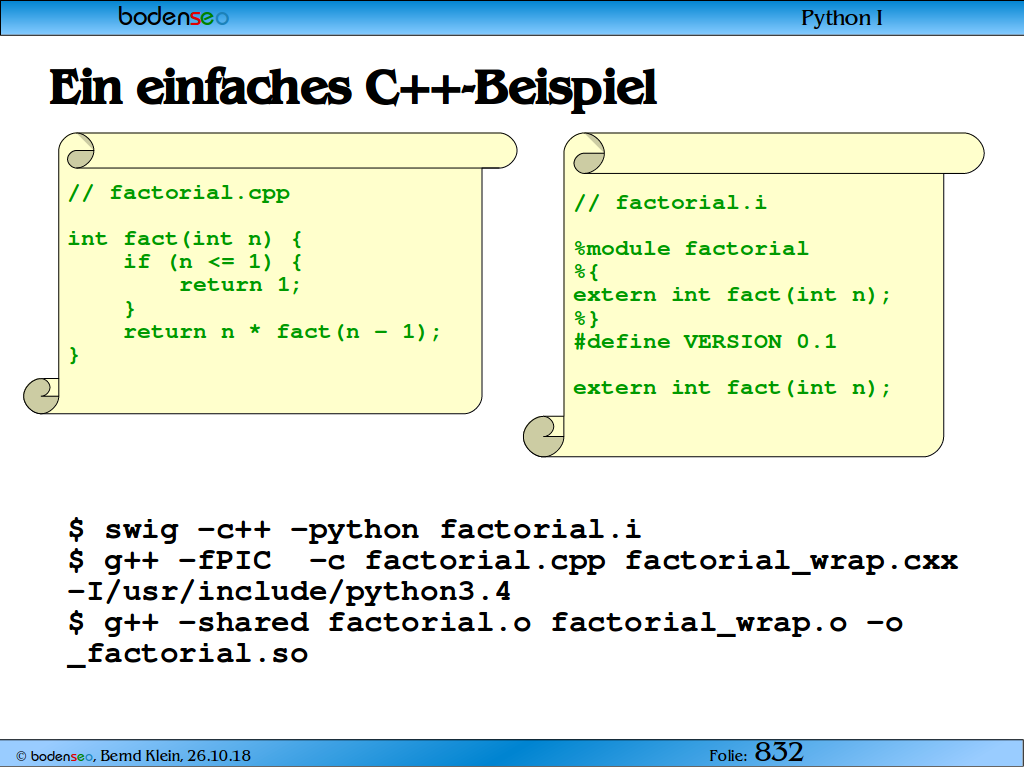This screenshot has width=1024, height=768.
Task: Click the bodenseo logo in header
Action: [x=173, y=16]
